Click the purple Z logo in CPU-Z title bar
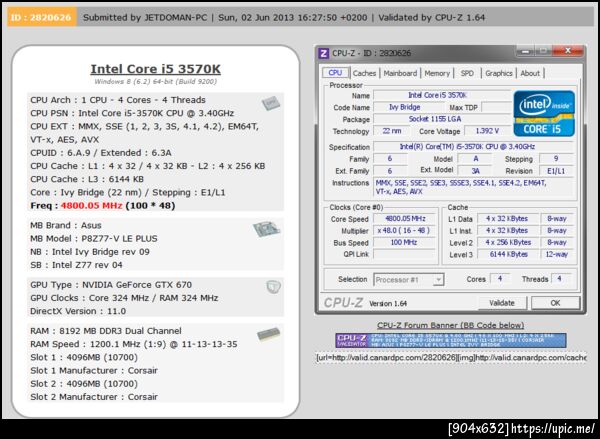This screenshot has height=439, width=600. pos(323,53)
